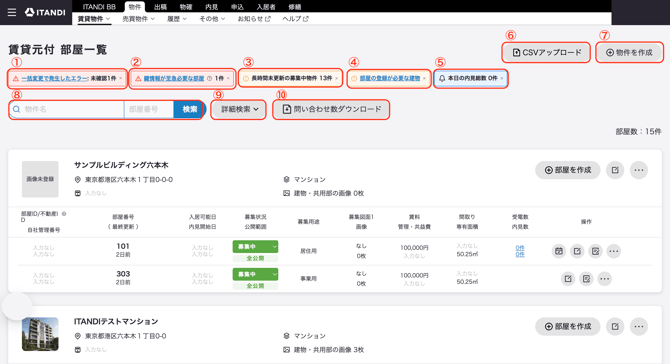Click the edit-note icon in room 101 row
This screenshot has width=670, height=364.
pyautogui.click(x=595, y=251)
